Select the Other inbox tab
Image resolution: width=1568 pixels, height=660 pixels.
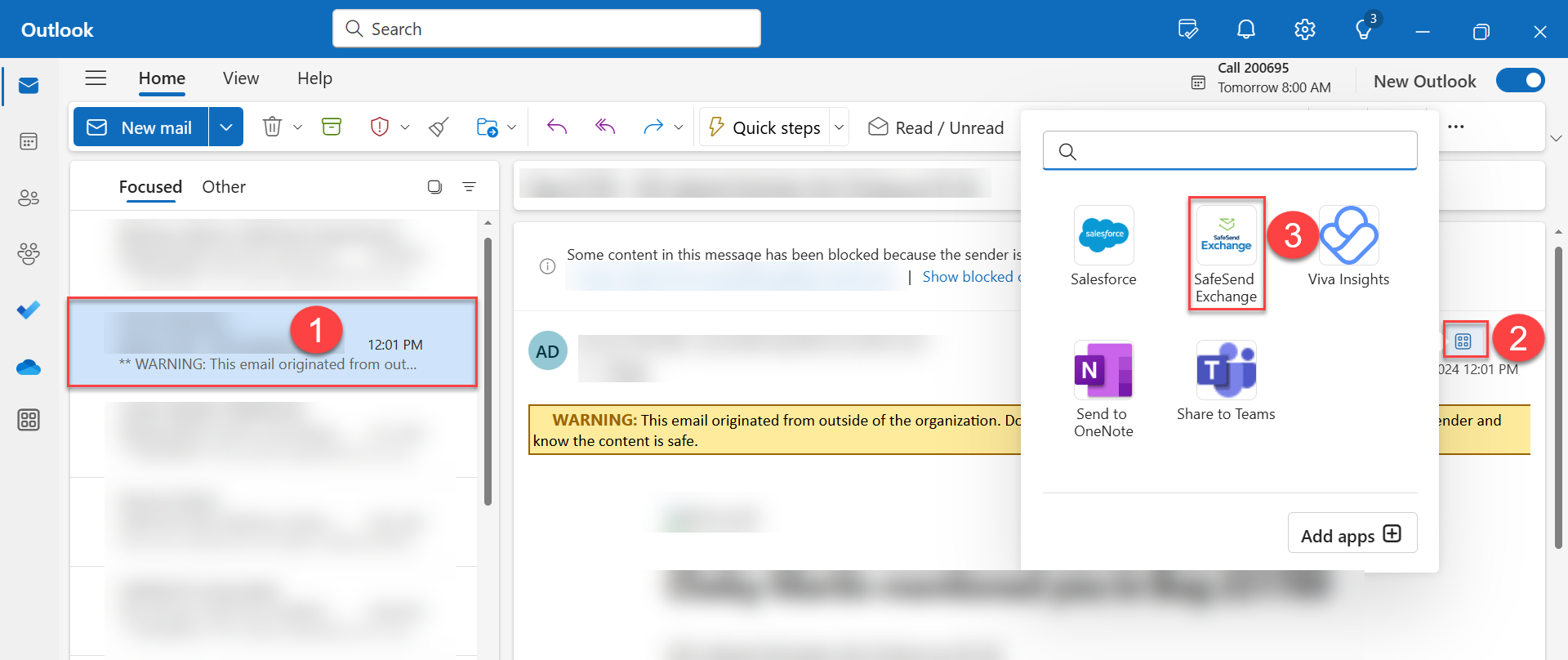(224, 187)
